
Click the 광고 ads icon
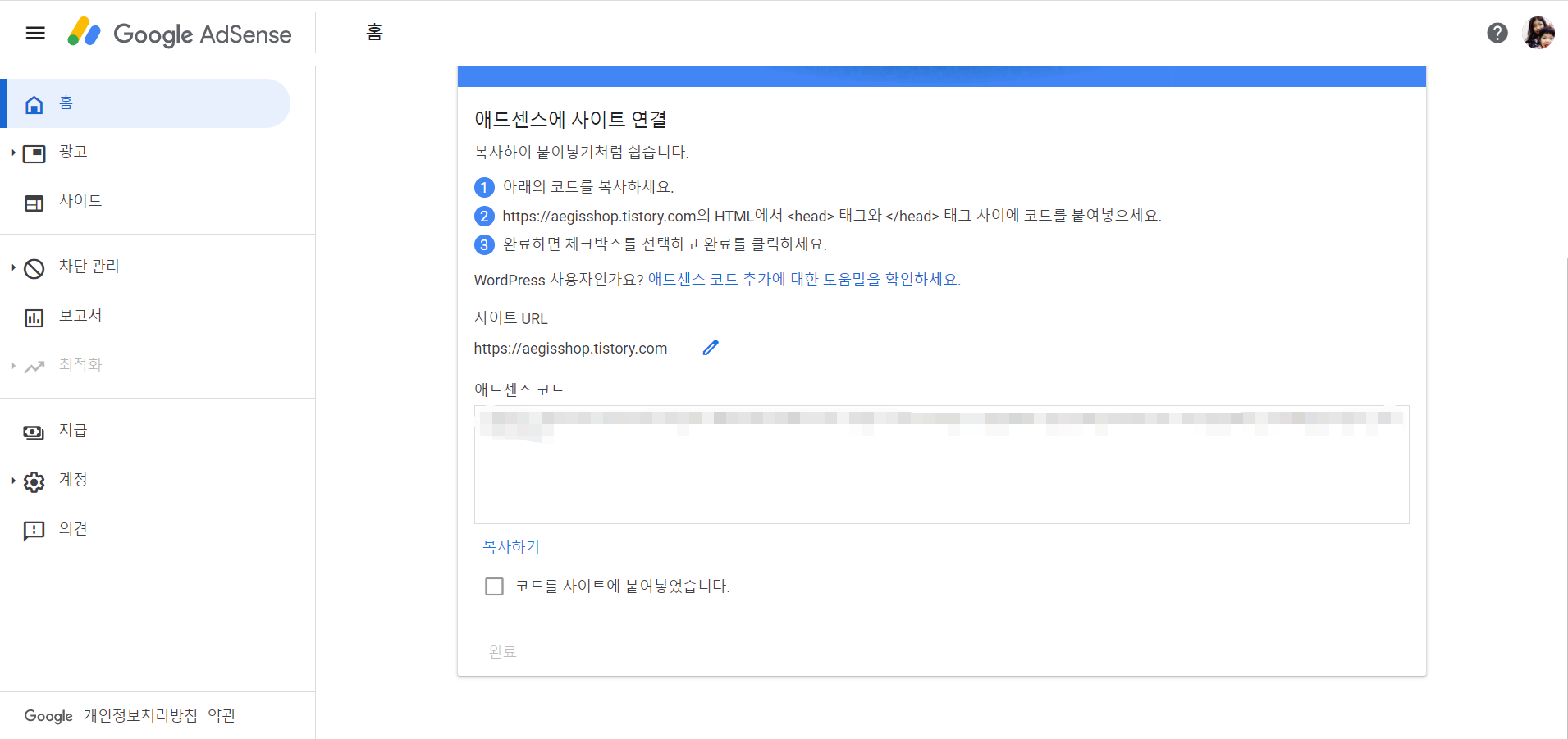click(x=34, y=153)
